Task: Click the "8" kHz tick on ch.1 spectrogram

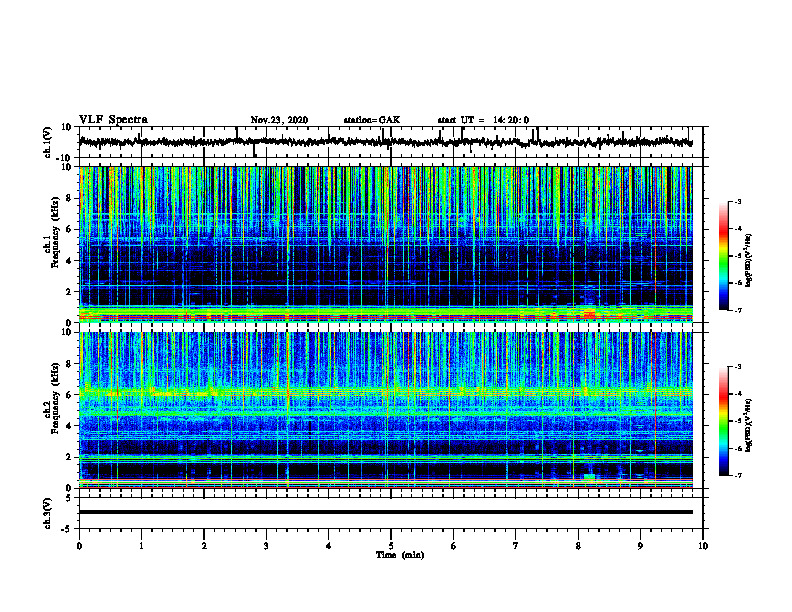Action: 69,198
